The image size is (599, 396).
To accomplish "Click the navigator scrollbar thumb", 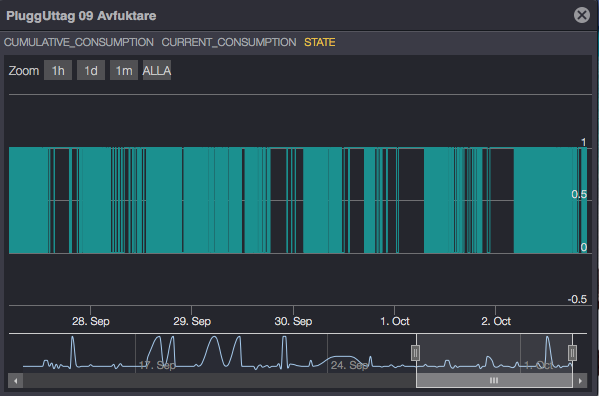I will pyautogui.click(x=494, y=380).
